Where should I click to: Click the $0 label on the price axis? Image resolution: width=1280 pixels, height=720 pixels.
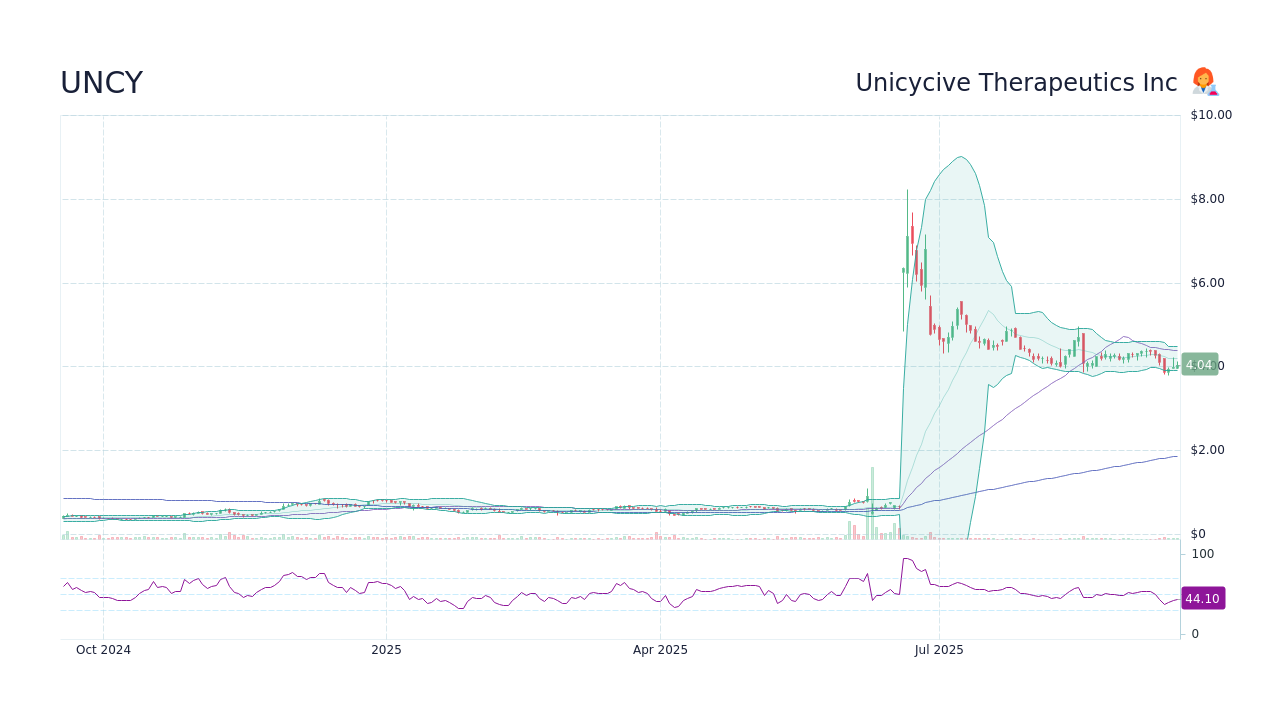point(1200,533)
